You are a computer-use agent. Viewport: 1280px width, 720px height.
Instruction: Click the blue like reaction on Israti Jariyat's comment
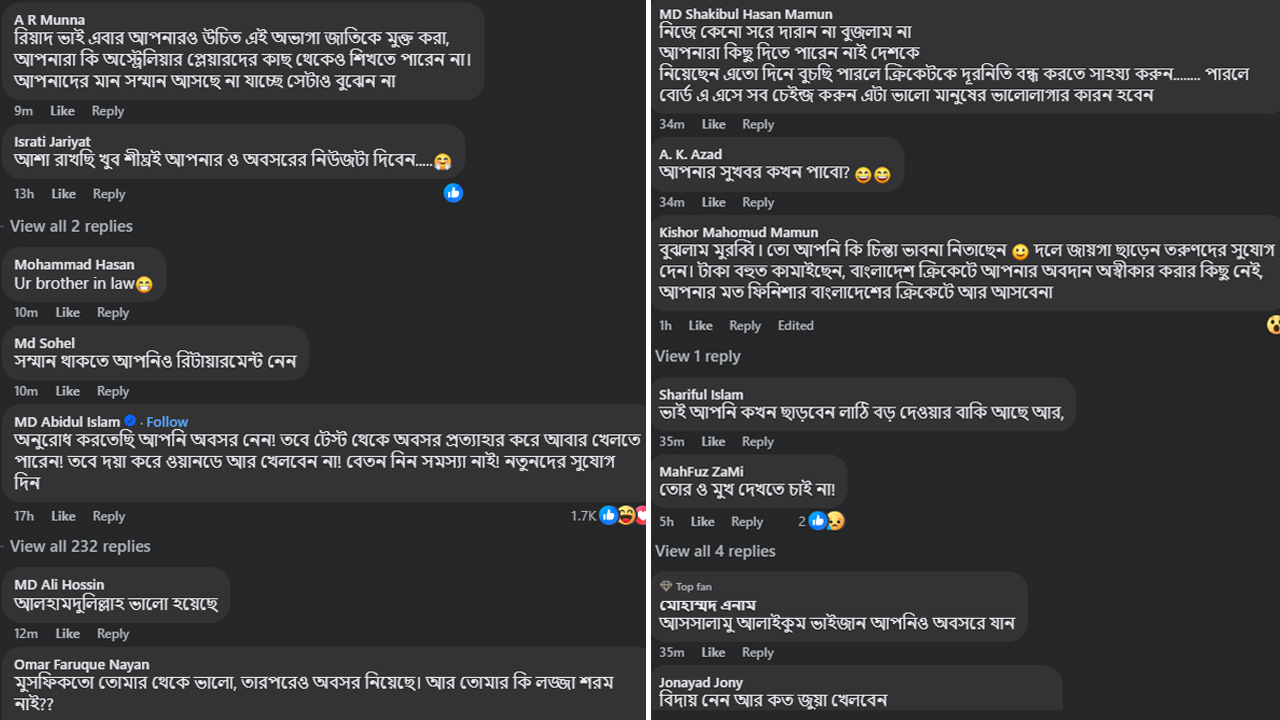(453, 193)
